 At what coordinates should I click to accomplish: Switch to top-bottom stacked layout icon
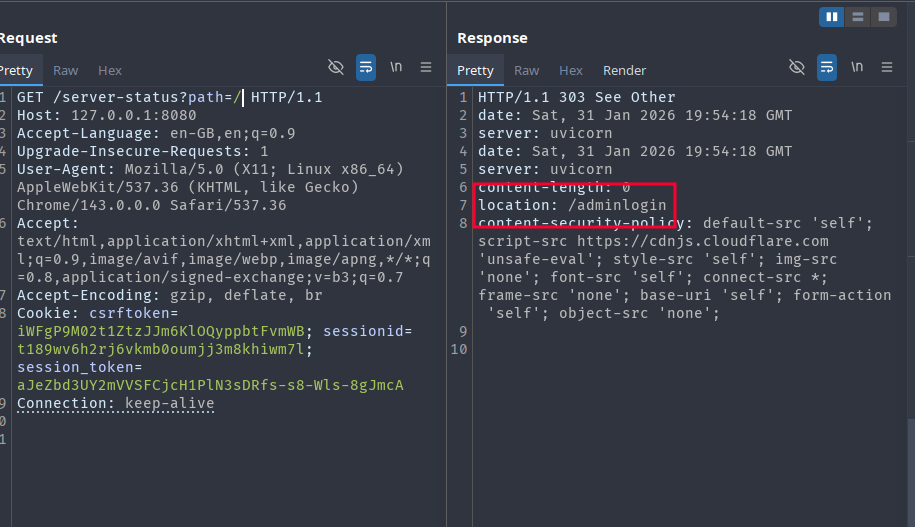coord(857,17)
